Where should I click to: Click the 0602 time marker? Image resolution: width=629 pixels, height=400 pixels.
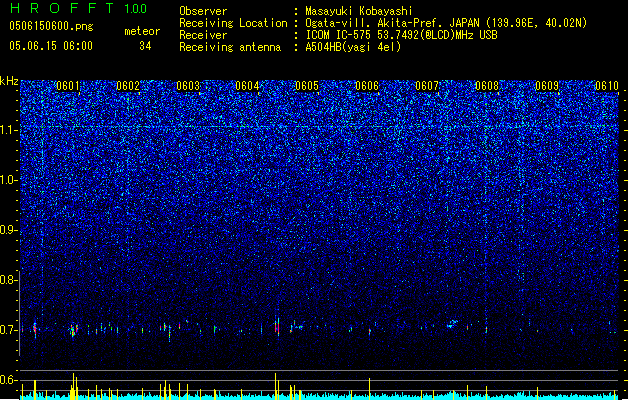coord(128,86)
